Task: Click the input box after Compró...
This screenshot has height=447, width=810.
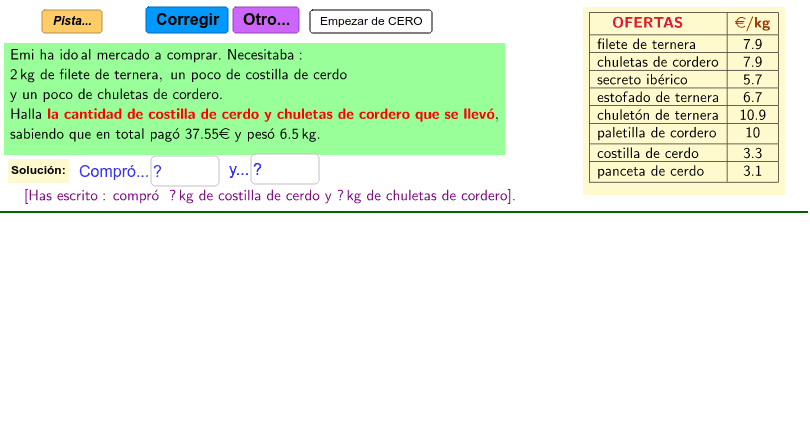Action: pyautogui.click(x=185, y=171)
